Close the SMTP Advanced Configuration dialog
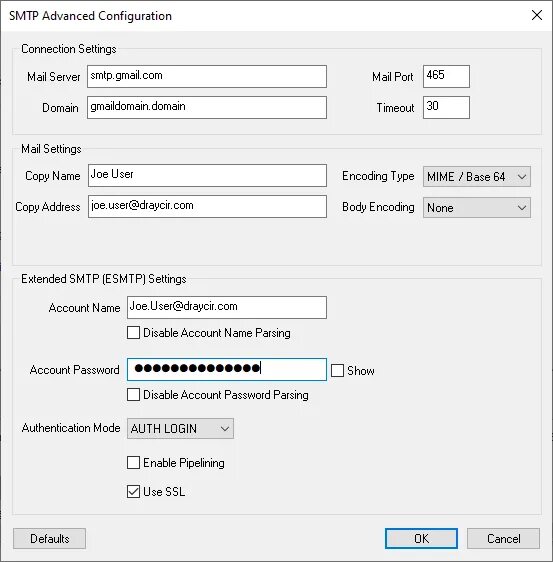The width and height of the screenshot is (553, 562). [537, 15]
